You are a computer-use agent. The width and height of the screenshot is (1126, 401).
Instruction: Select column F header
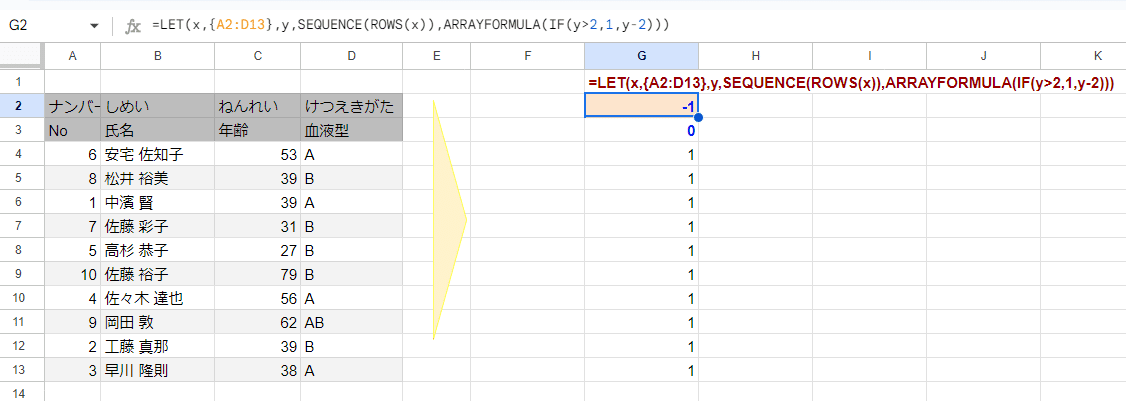click(x=527, y=56)
